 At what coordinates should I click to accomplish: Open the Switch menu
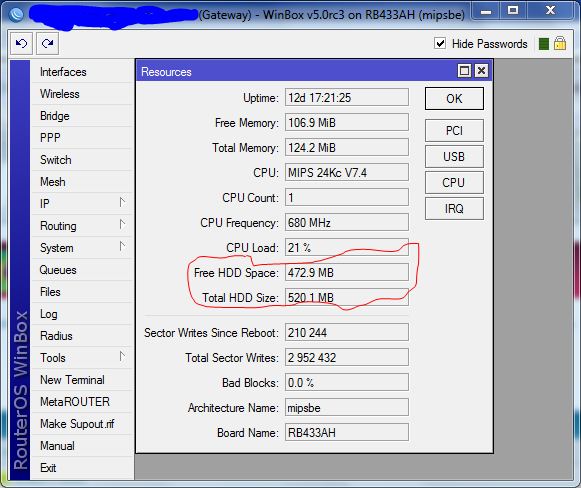[82, 160]
